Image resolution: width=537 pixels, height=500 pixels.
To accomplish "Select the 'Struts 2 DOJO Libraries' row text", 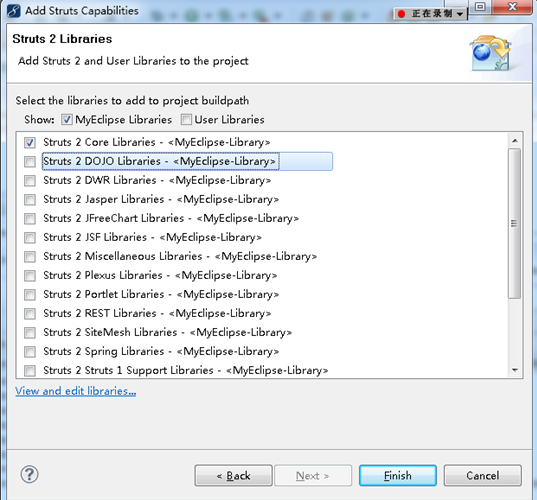I will 159,161.
